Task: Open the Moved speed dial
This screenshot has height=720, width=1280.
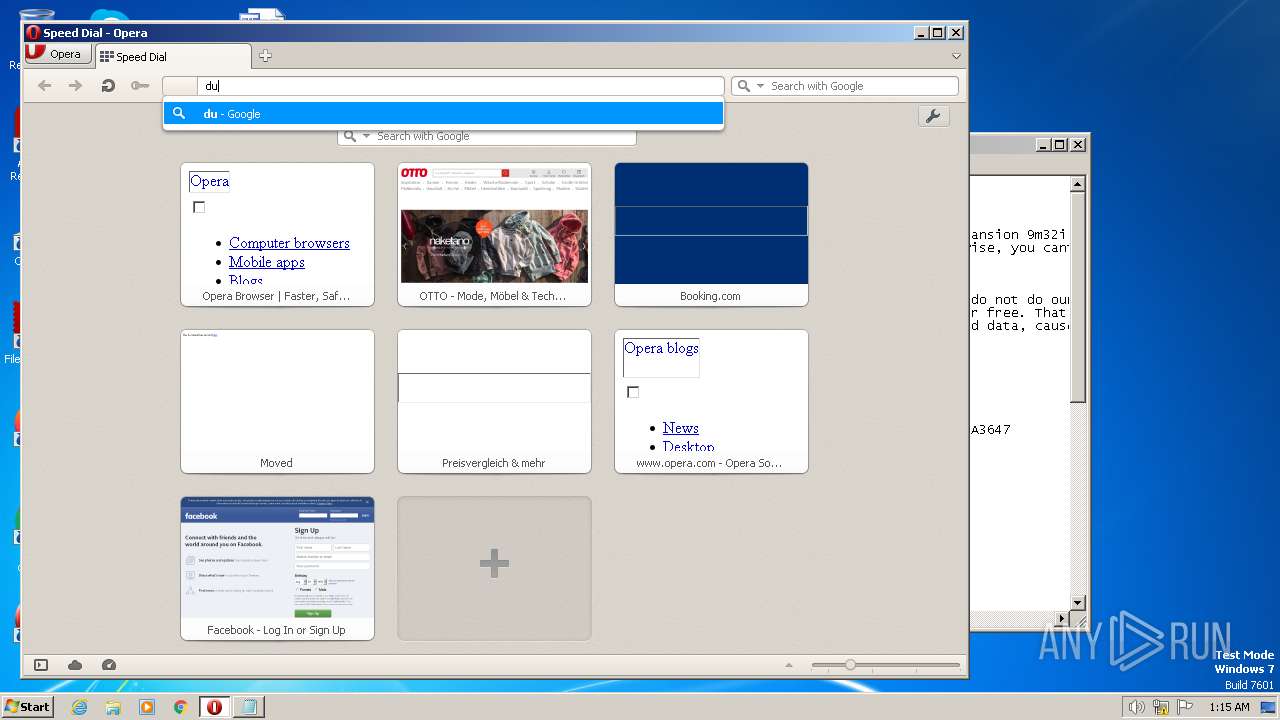Action: [x=277, y=401]
